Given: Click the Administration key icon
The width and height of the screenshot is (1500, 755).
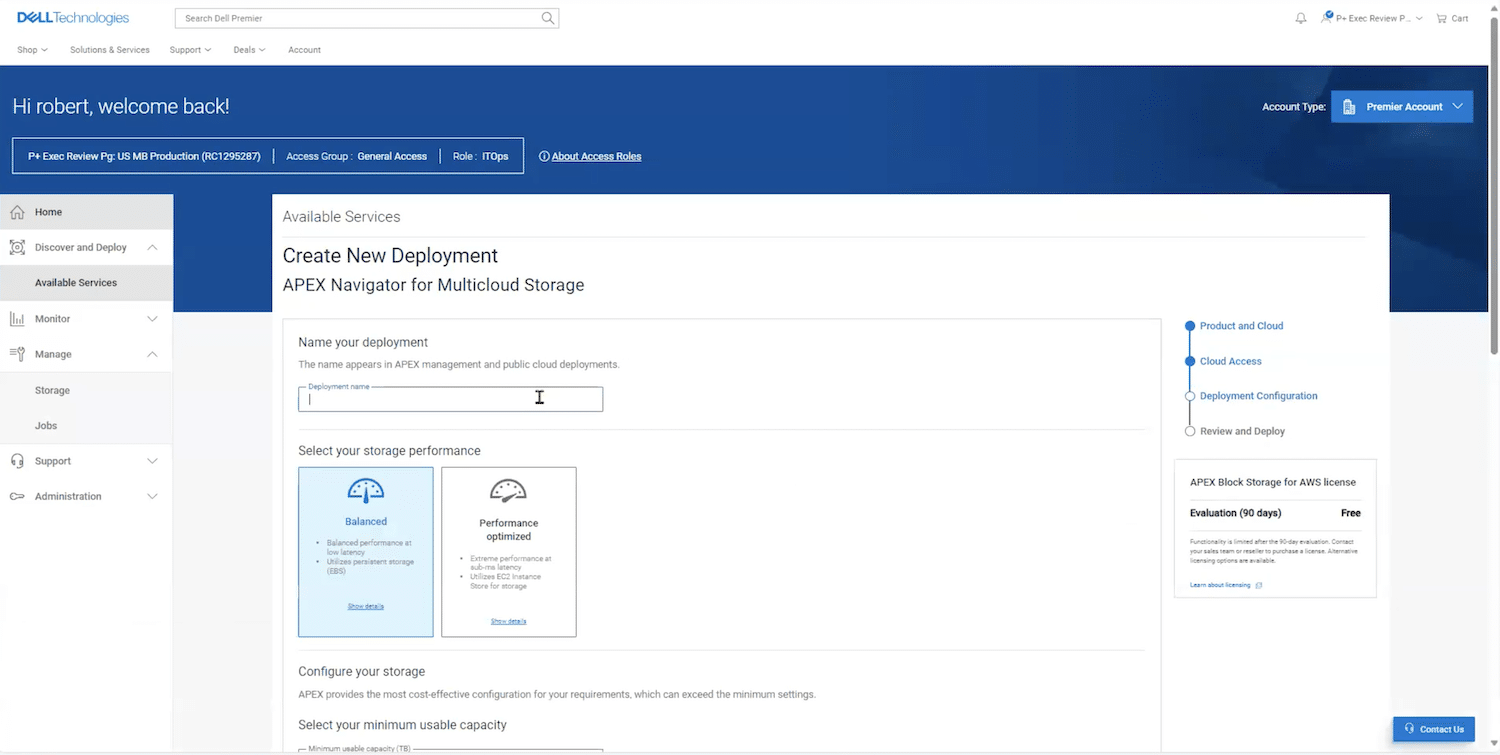Looking at the screenshot, I should tap(17, 497).
